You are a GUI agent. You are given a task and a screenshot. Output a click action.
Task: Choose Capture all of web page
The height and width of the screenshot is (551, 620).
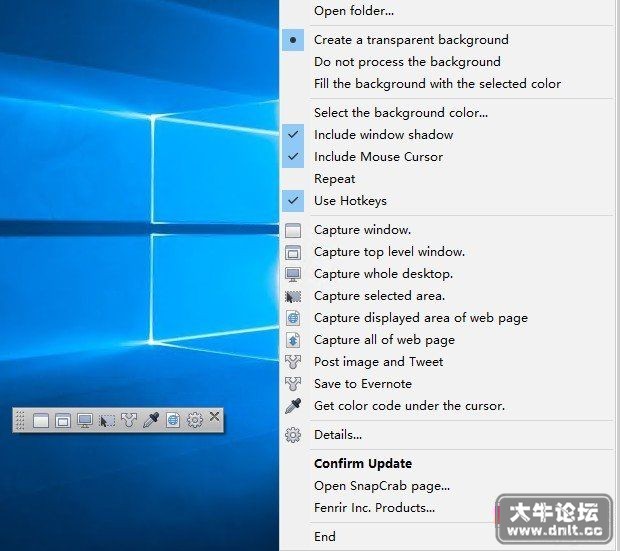(447, 340)
